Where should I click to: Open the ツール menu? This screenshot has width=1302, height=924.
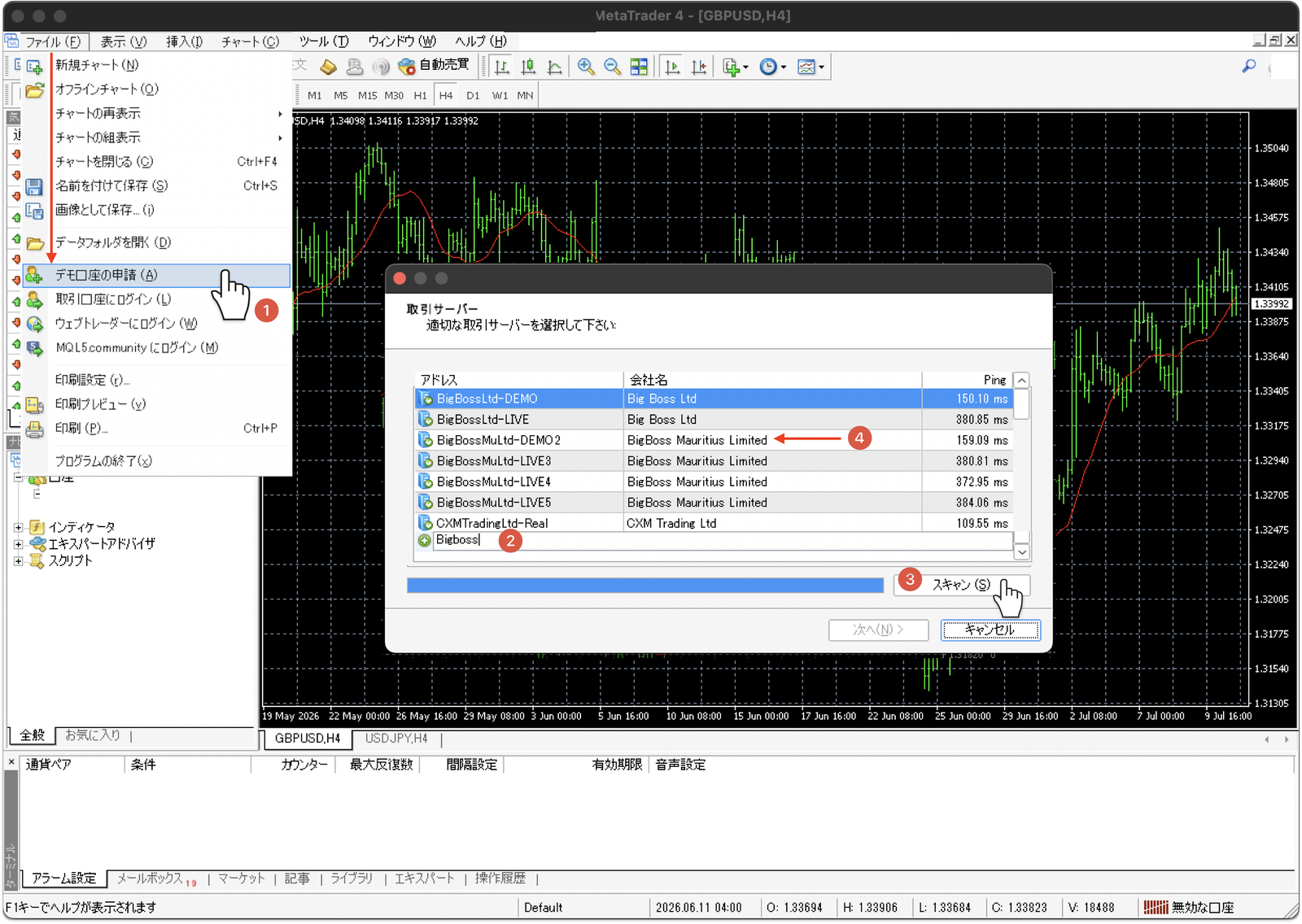[x=323, y=41]
